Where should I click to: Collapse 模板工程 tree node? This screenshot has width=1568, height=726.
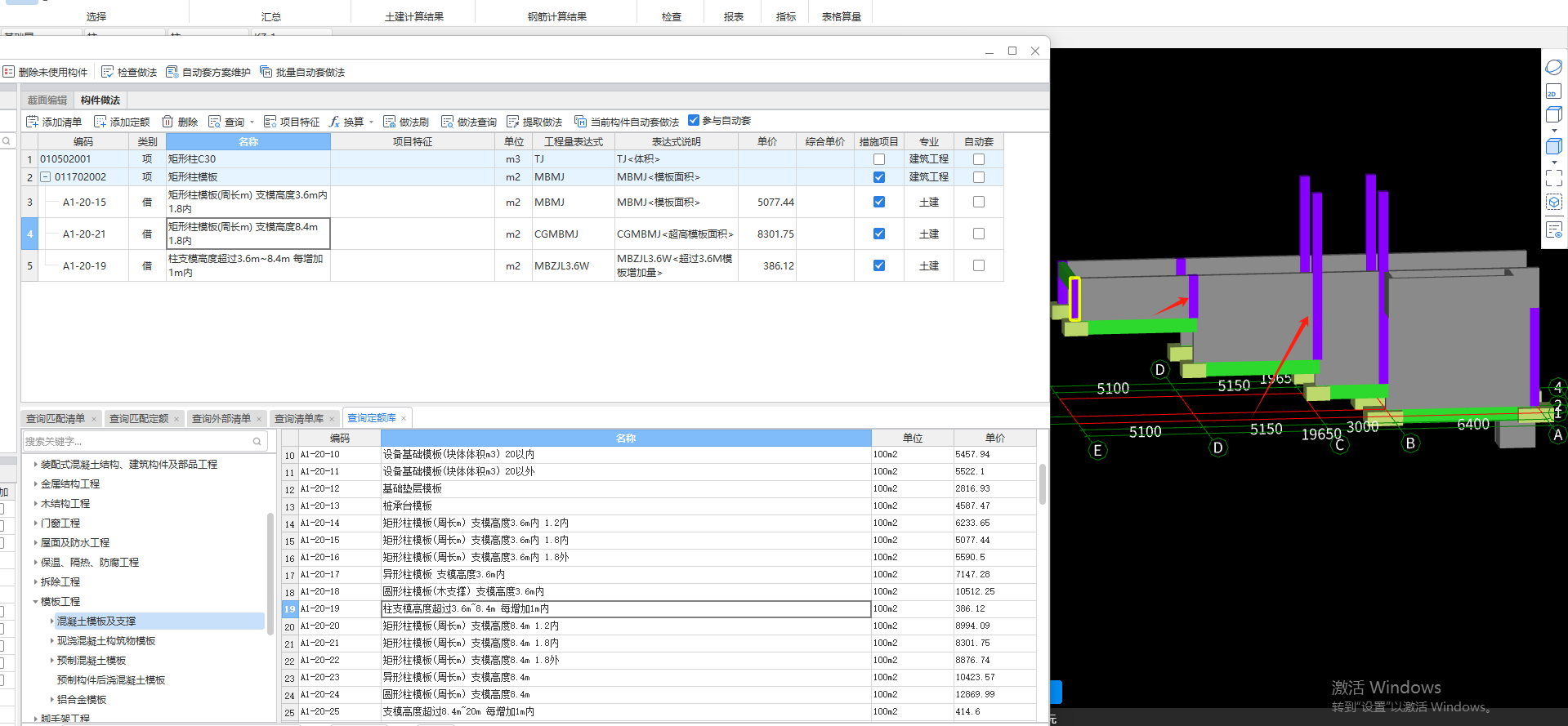[35, 602]
